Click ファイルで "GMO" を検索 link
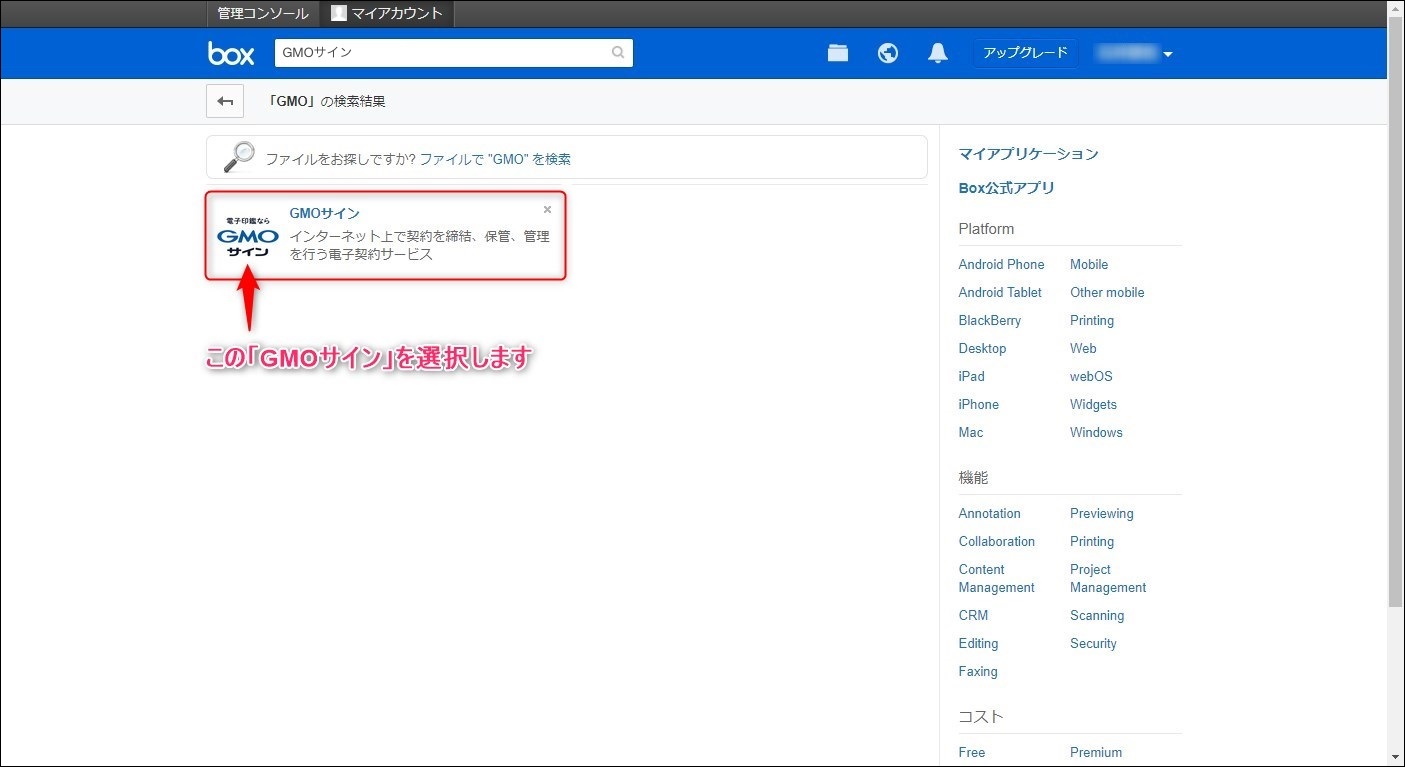Viewport: 1405px width, 767px height. [x=495, y=159]
